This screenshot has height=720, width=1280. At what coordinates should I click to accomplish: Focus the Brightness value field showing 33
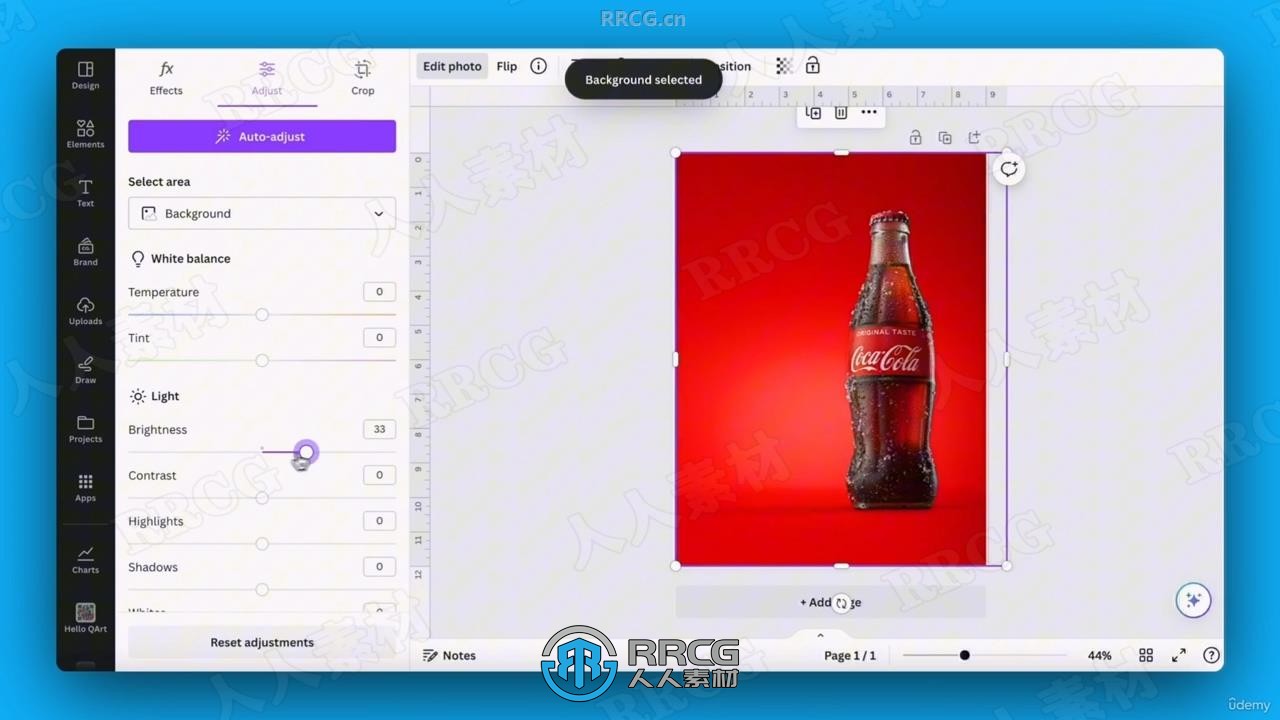click(379, 429)
